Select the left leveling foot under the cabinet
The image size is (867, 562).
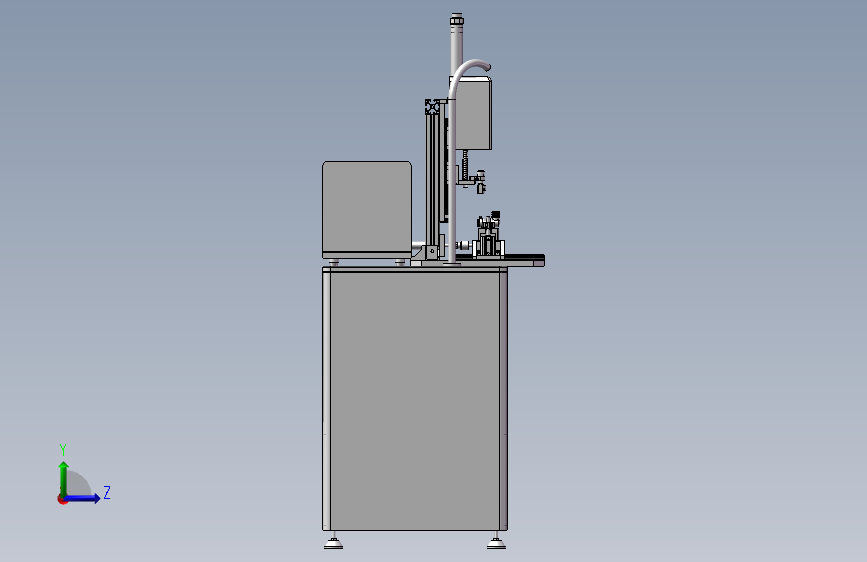[333, 542]
